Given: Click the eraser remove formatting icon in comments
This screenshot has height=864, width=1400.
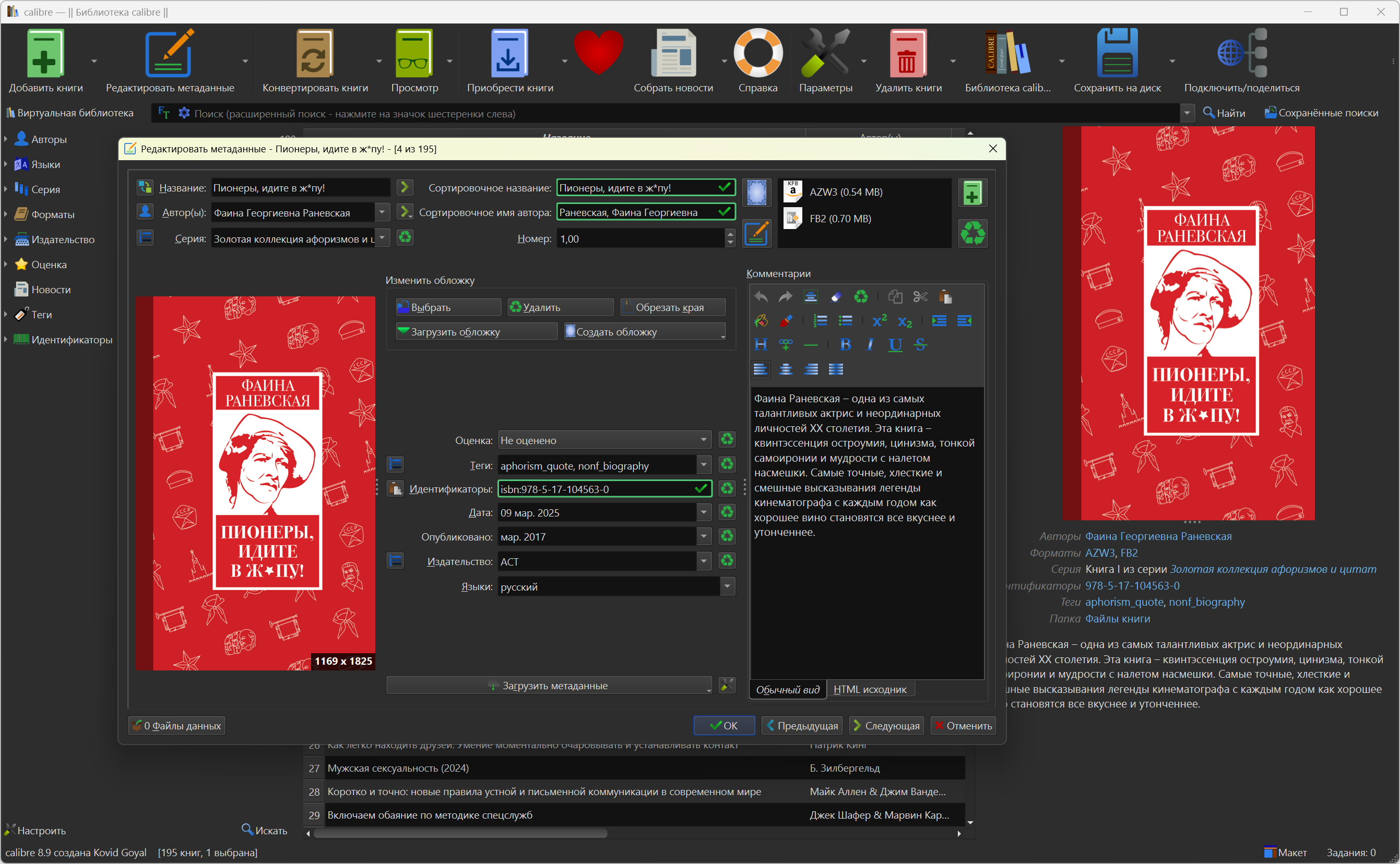Looking at the screenshot, I should click(836, 296).
